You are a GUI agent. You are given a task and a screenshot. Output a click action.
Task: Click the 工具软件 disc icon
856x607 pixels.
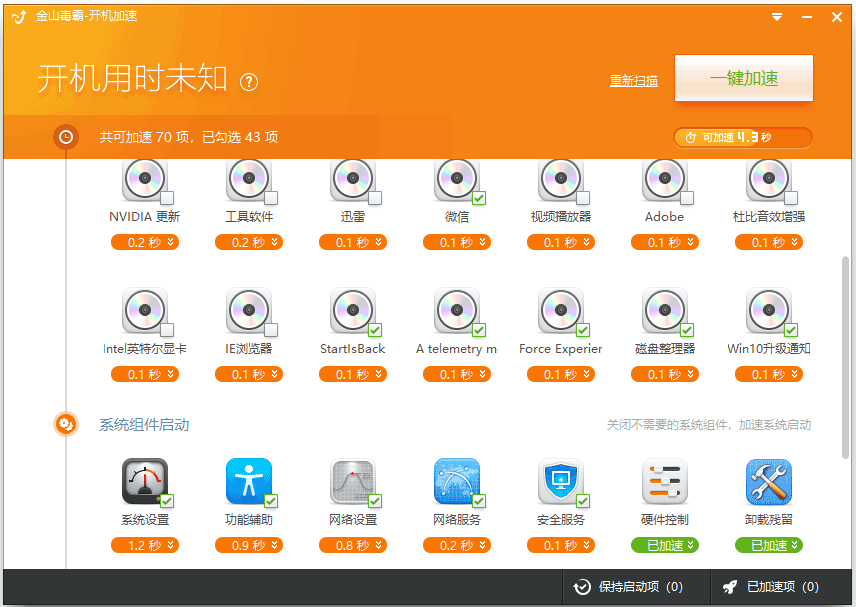pyautogui.click(x=249, y=180)
